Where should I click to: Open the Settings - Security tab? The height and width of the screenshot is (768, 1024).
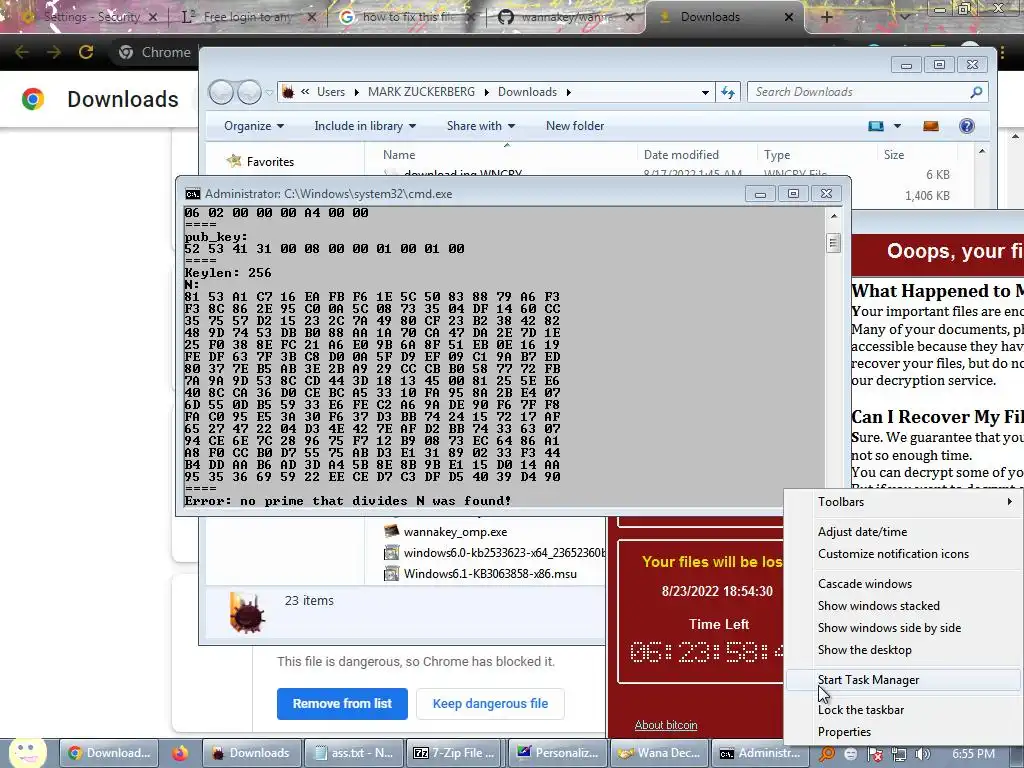pos(90,17)
